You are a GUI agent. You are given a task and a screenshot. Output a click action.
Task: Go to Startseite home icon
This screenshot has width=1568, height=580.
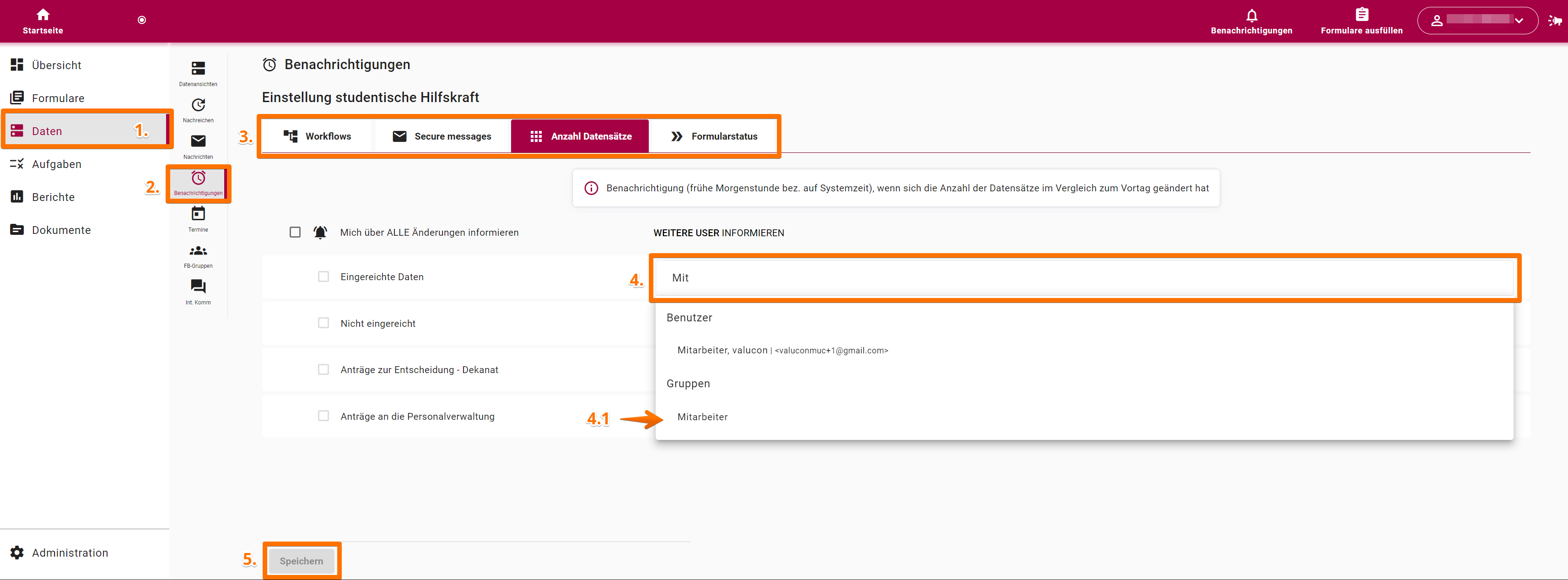pyautogui.click(x=43, y=15)
